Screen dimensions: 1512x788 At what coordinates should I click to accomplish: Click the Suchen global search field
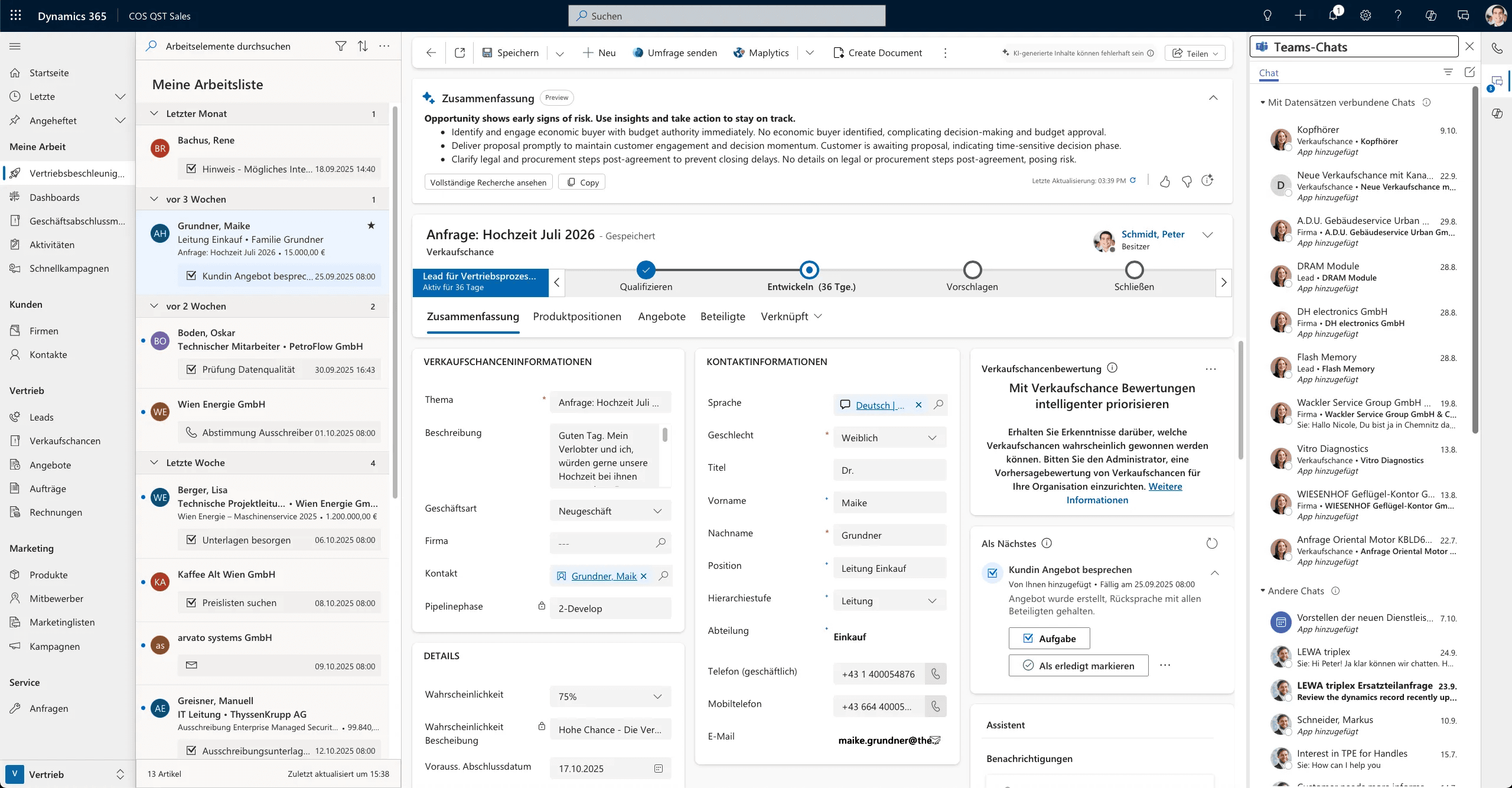(x=727, y=15)
